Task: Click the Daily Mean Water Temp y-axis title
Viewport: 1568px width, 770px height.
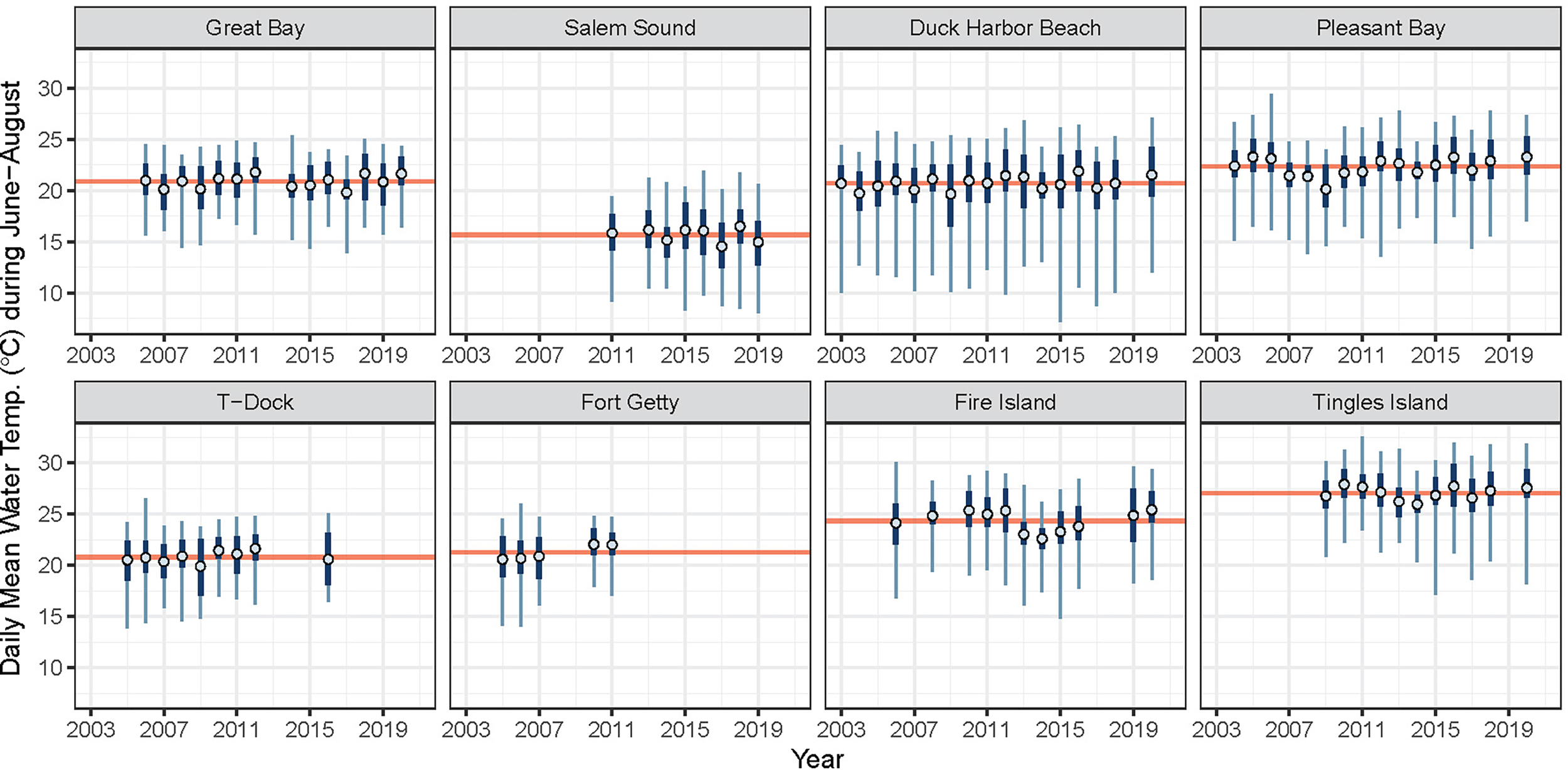Action: tap(11, 377)
